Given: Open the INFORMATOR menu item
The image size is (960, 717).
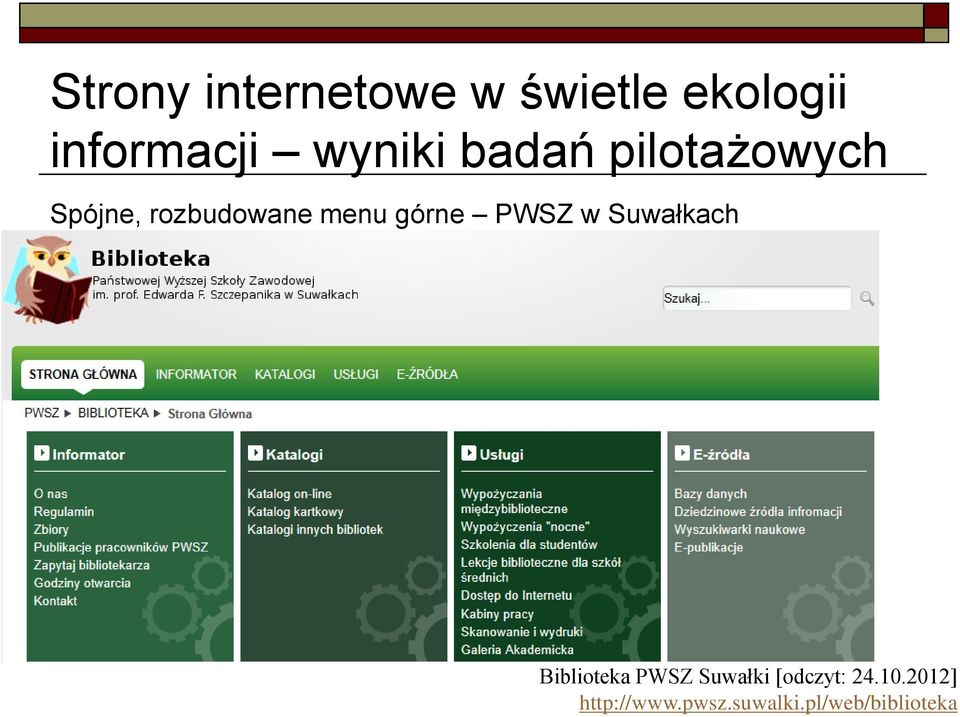Looking at the screenshot, I should point(196,374).
